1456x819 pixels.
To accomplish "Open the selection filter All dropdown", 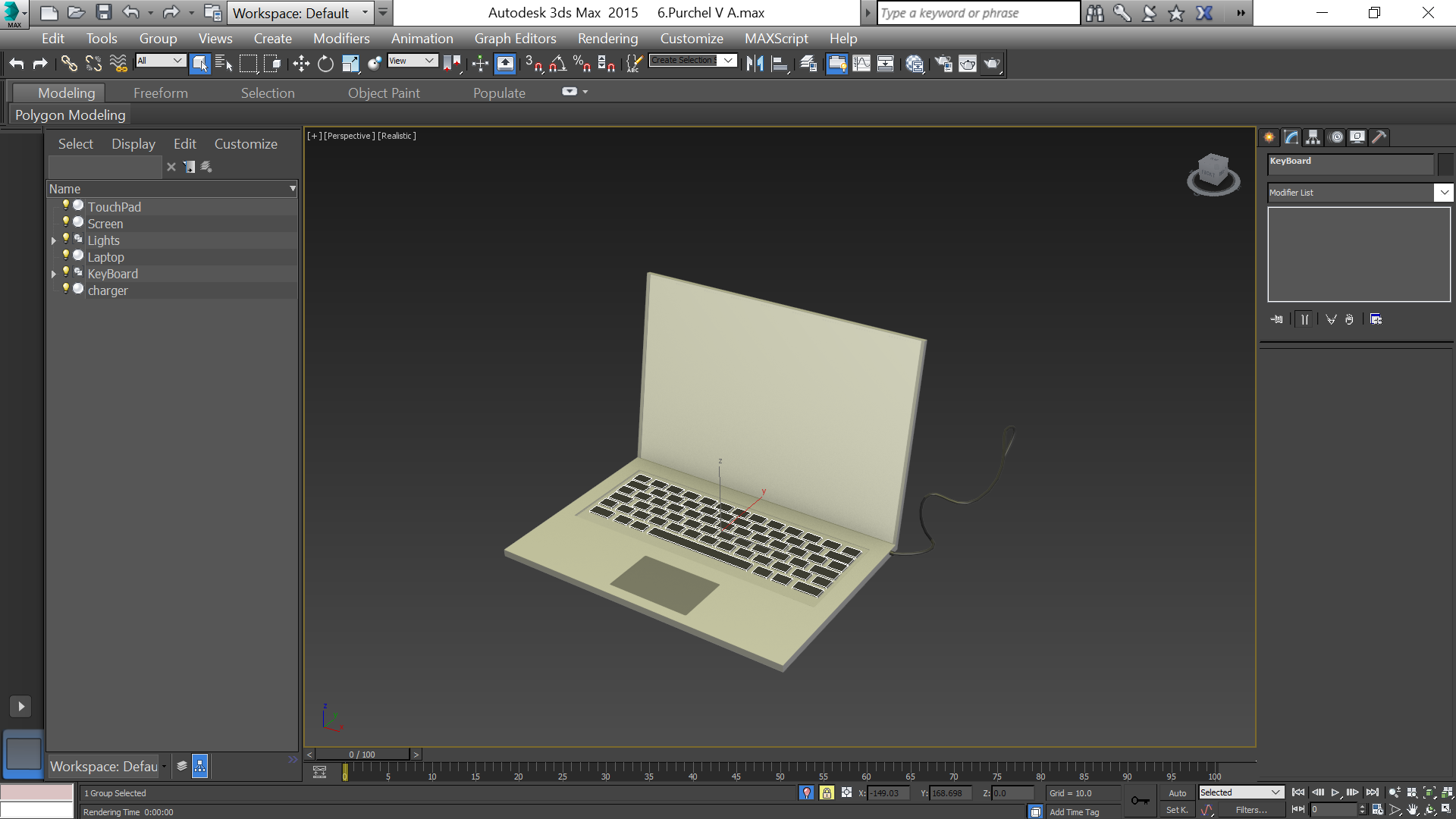I will coord(161,61).
